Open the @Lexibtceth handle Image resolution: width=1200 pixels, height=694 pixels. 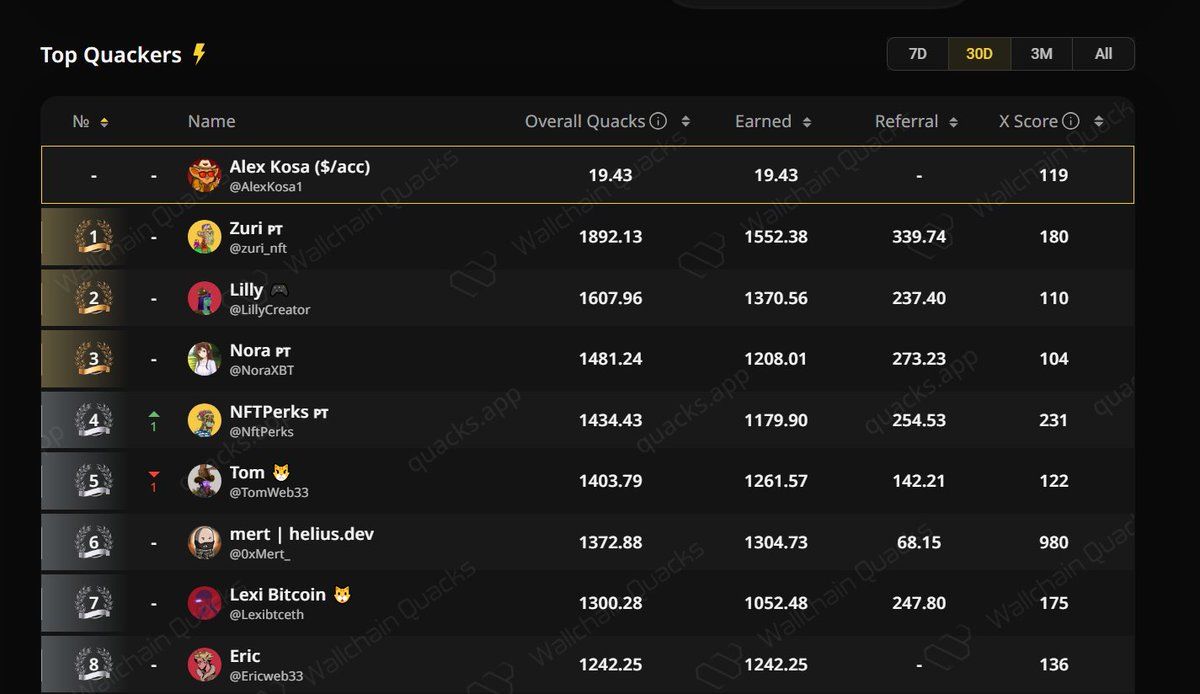click(x=266, y=614)
